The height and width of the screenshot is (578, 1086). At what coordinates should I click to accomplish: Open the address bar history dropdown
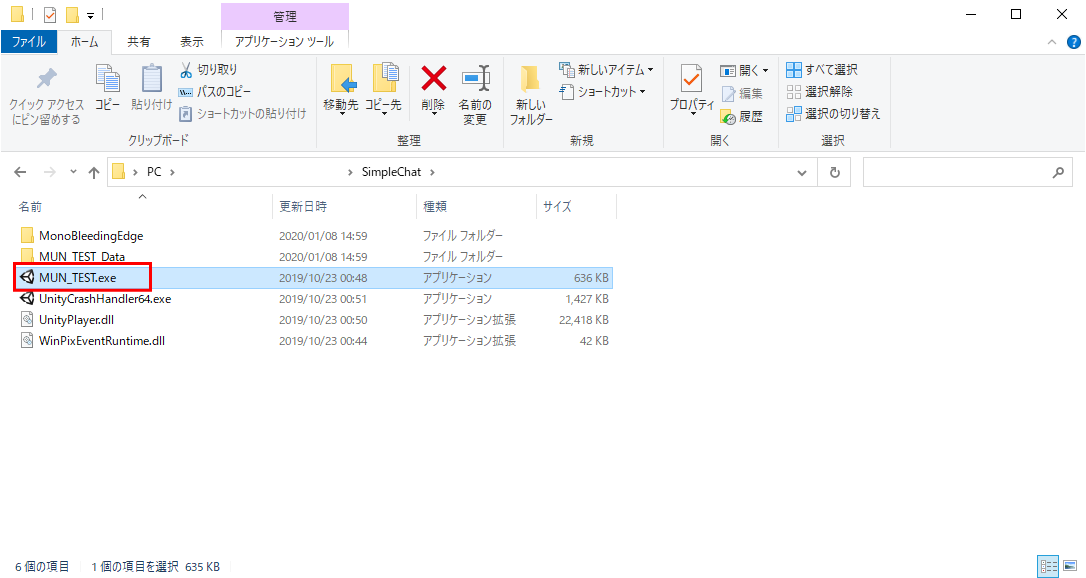pyautogui.click(x=802, y=172)
